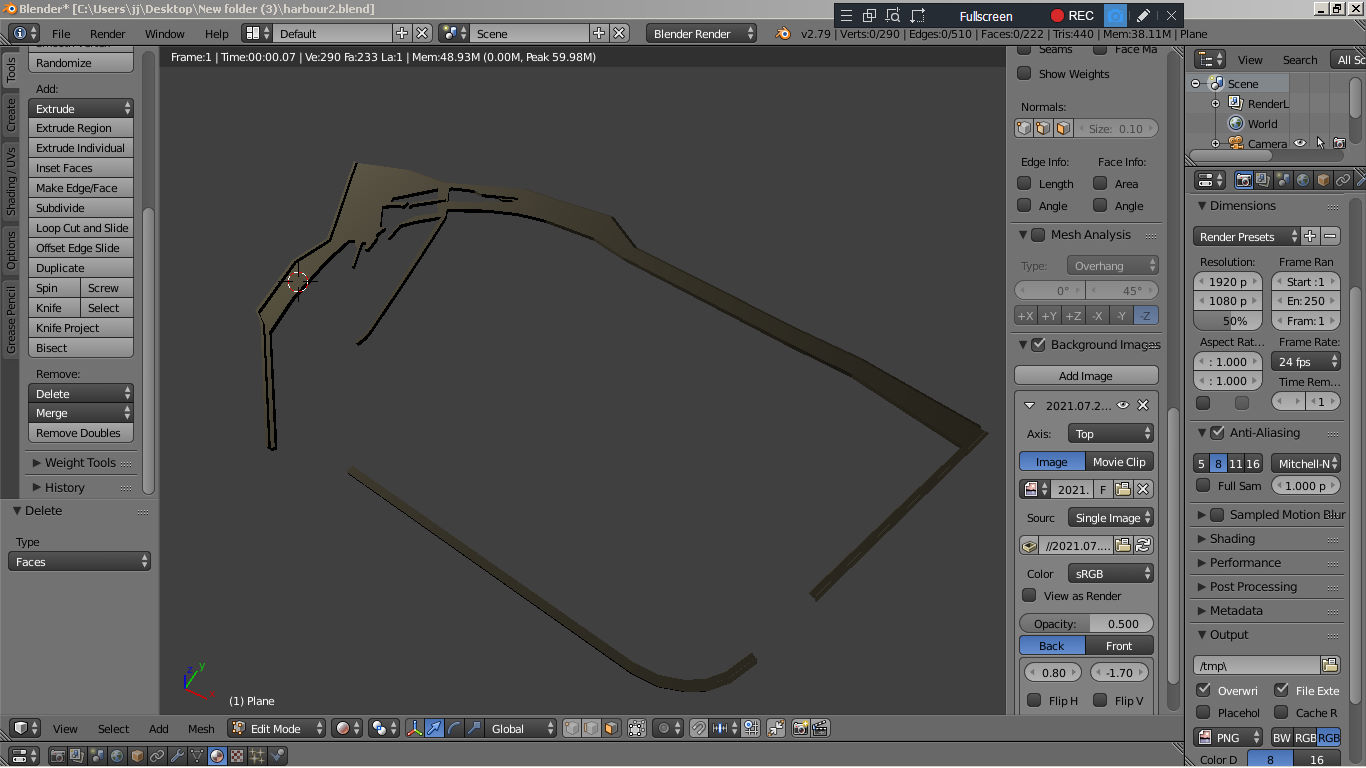Reload the background image file

click(1143, 545)
